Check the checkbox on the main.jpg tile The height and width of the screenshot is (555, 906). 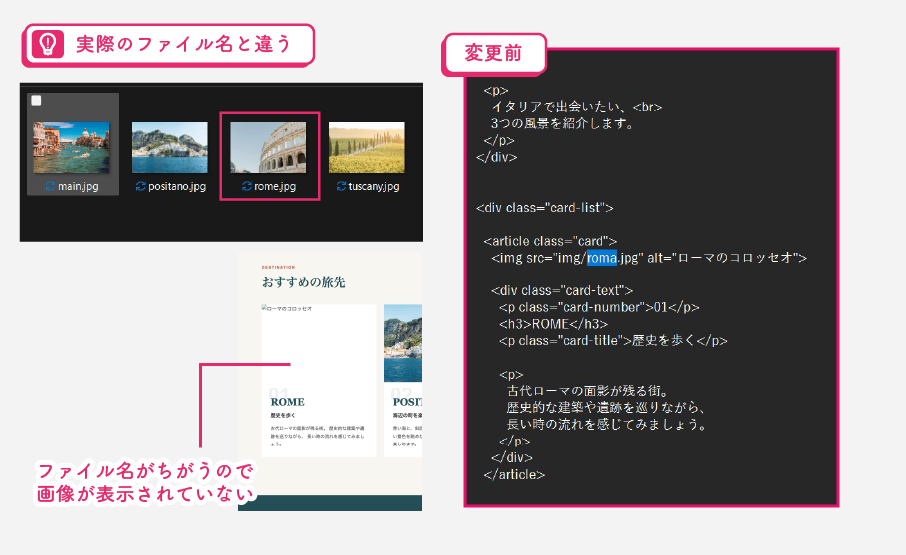[x=36, y=100]
